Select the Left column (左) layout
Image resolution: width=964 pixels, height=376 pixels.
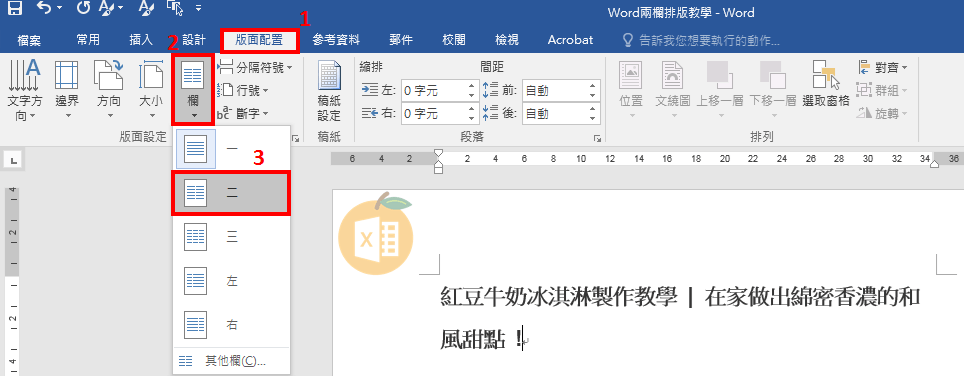point(231,281)
